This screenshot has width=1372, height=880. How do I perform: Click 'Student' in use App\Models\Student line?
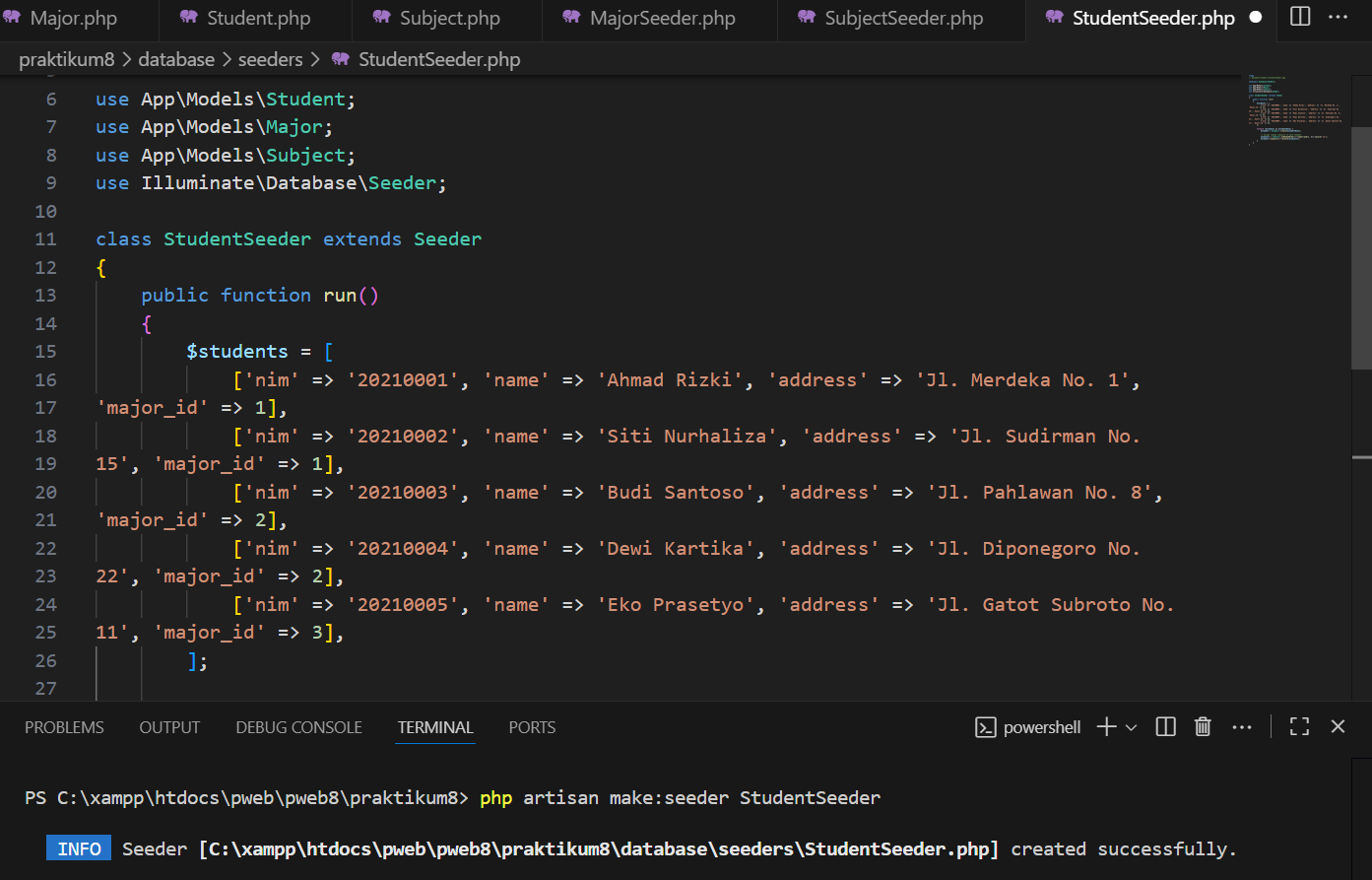[x=305, y=100]
